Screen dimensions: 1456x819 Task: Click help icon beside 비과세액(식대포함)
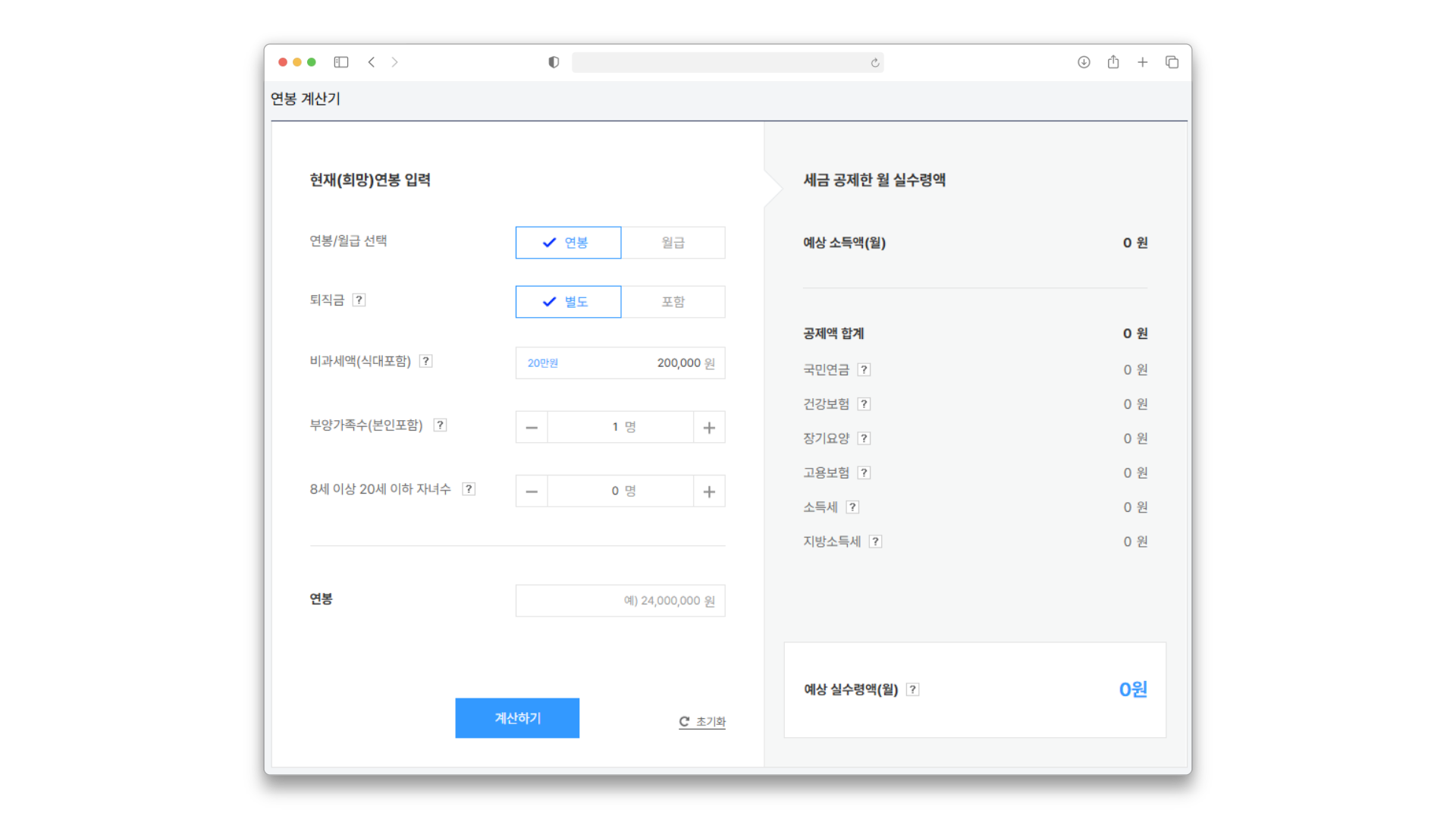pyautogui.click(x=426, y=361)
